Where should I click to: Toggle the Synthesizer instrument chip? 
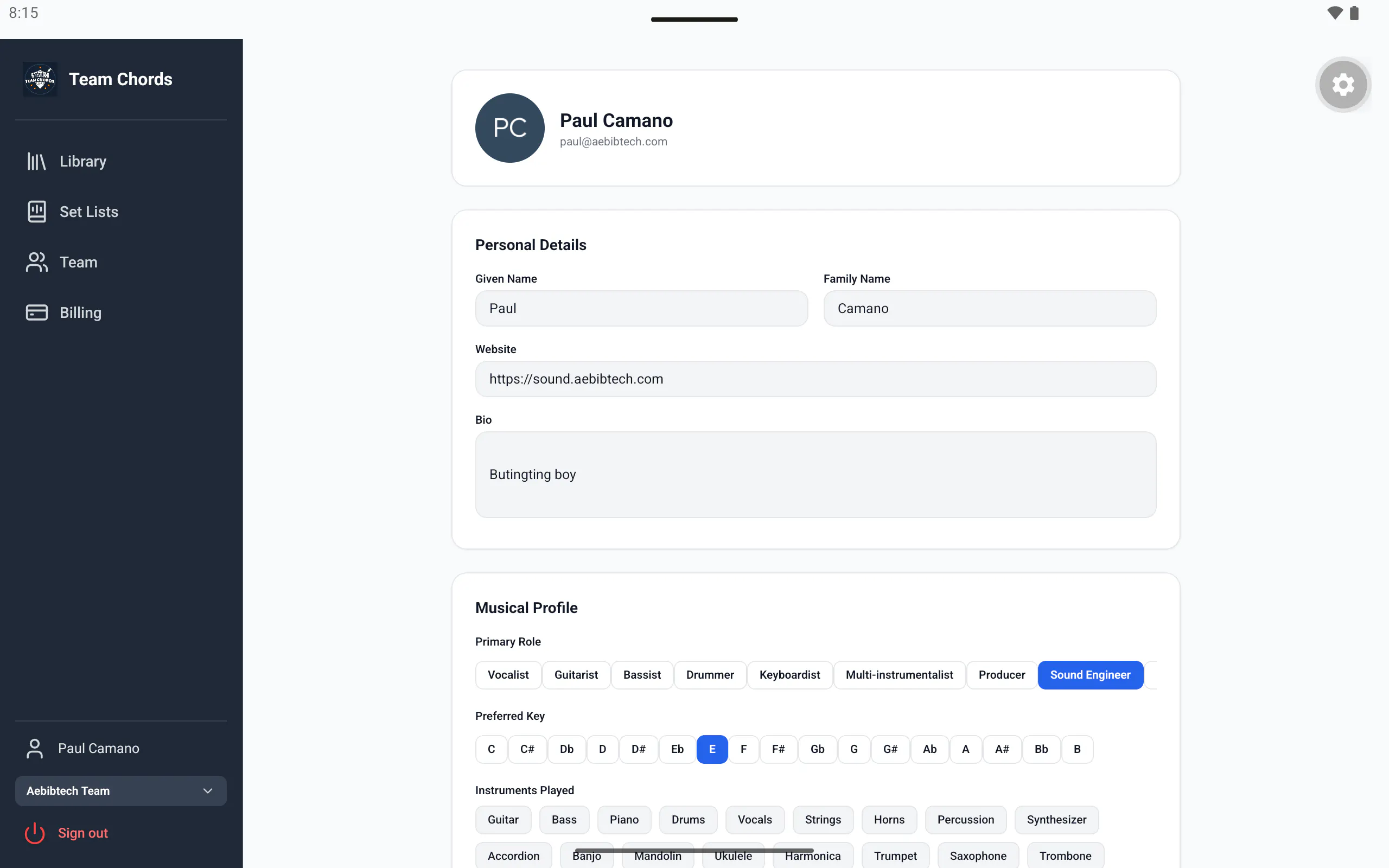coord(1056,820)
